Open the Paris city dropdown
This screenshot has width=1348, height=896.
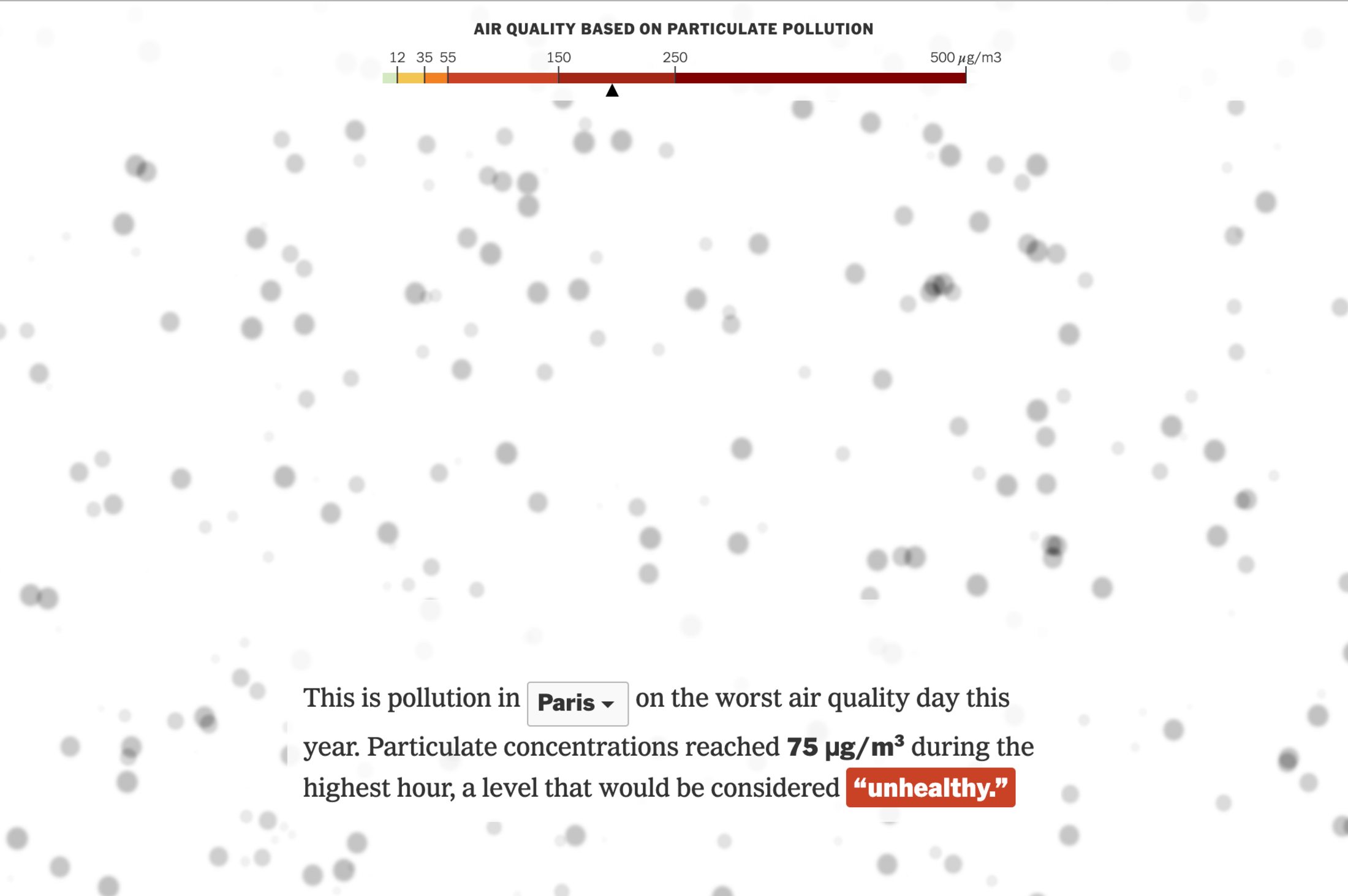click(x=577, y=703)
